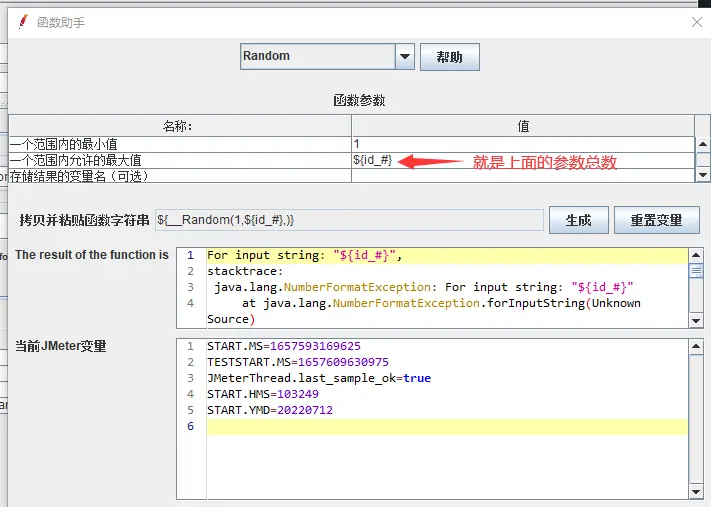Image resolution: width=711 pixels, height=507 pixels.
Task: Click the minimum value cell containing 1
Action: 522,144
